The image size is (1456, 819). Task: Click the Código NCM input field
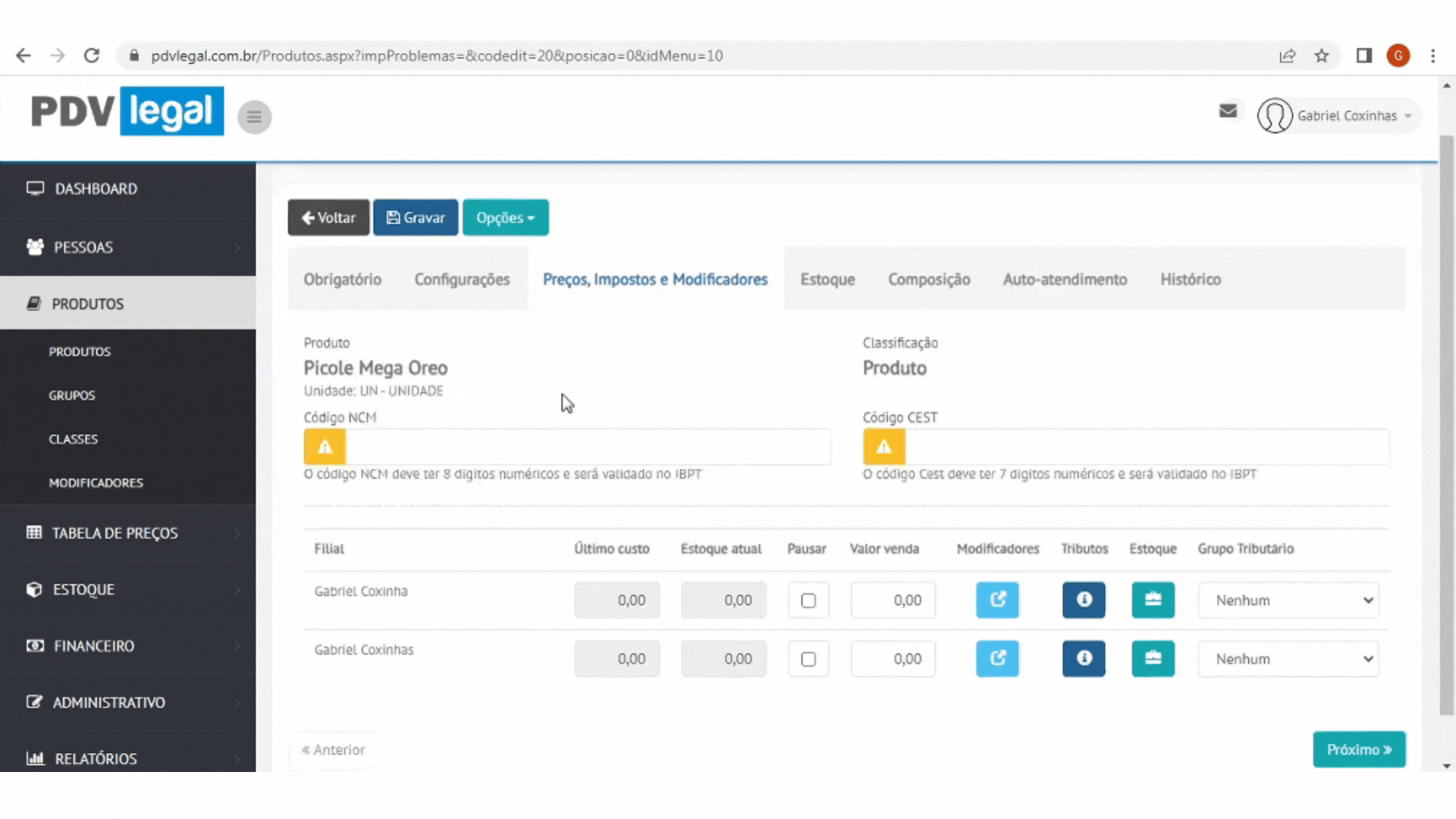pyautogui.click(x=588, y=447)
